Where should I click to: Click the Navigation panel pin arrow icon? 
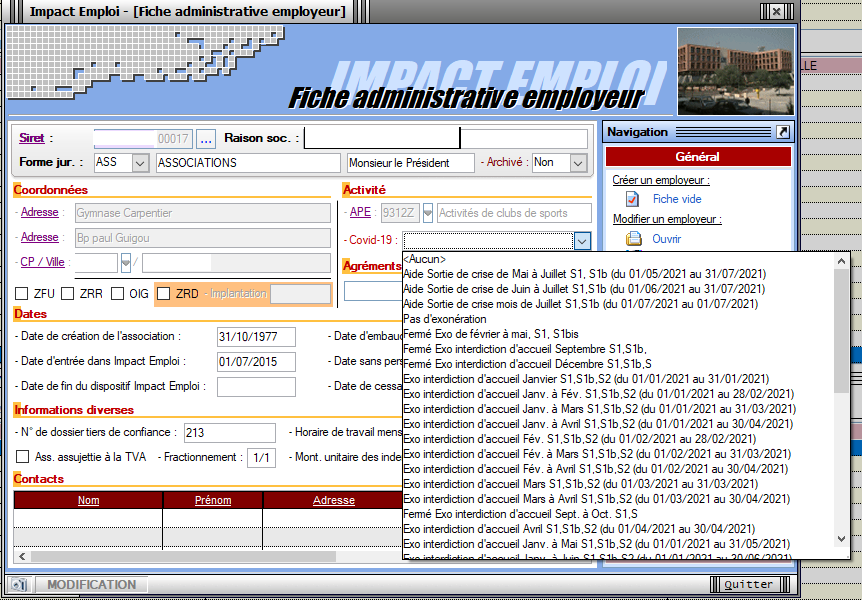[782, 132]
